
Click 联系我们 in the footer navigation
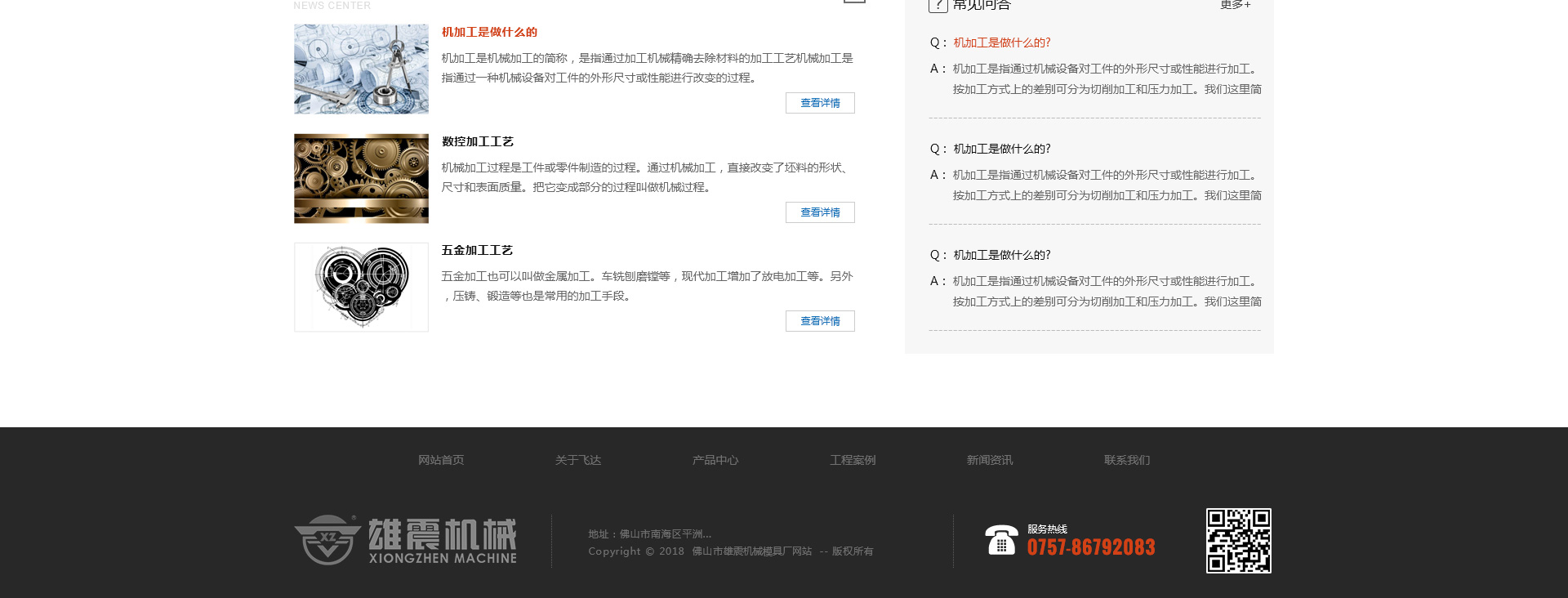pyautogui.click(x=1127, y=460)
